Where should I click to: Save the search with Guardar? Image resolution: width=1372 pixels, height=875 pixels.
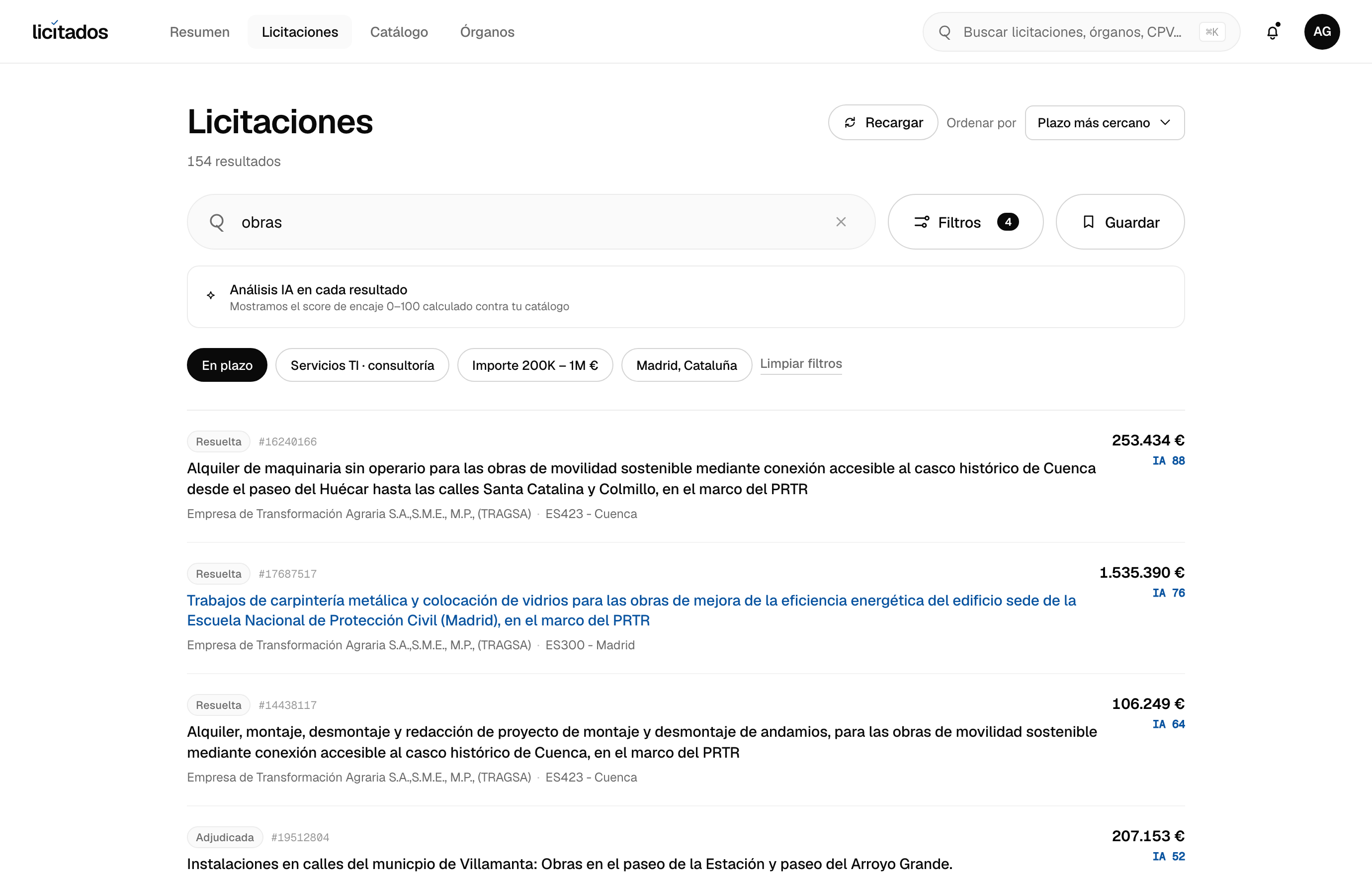[1120, 222]
